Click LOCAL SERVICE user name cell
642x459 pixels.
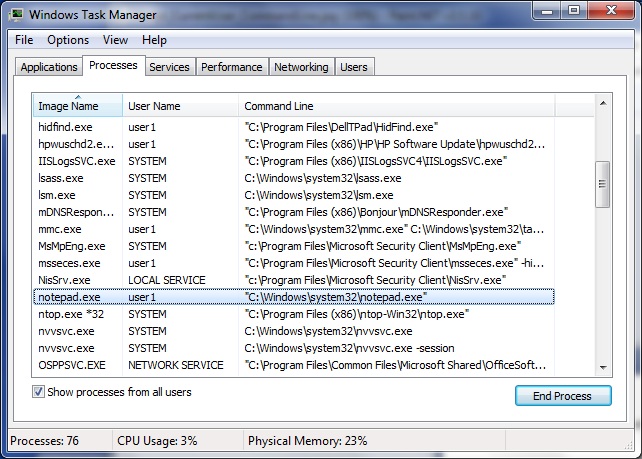pyautogui.click(x=167, y=280)
